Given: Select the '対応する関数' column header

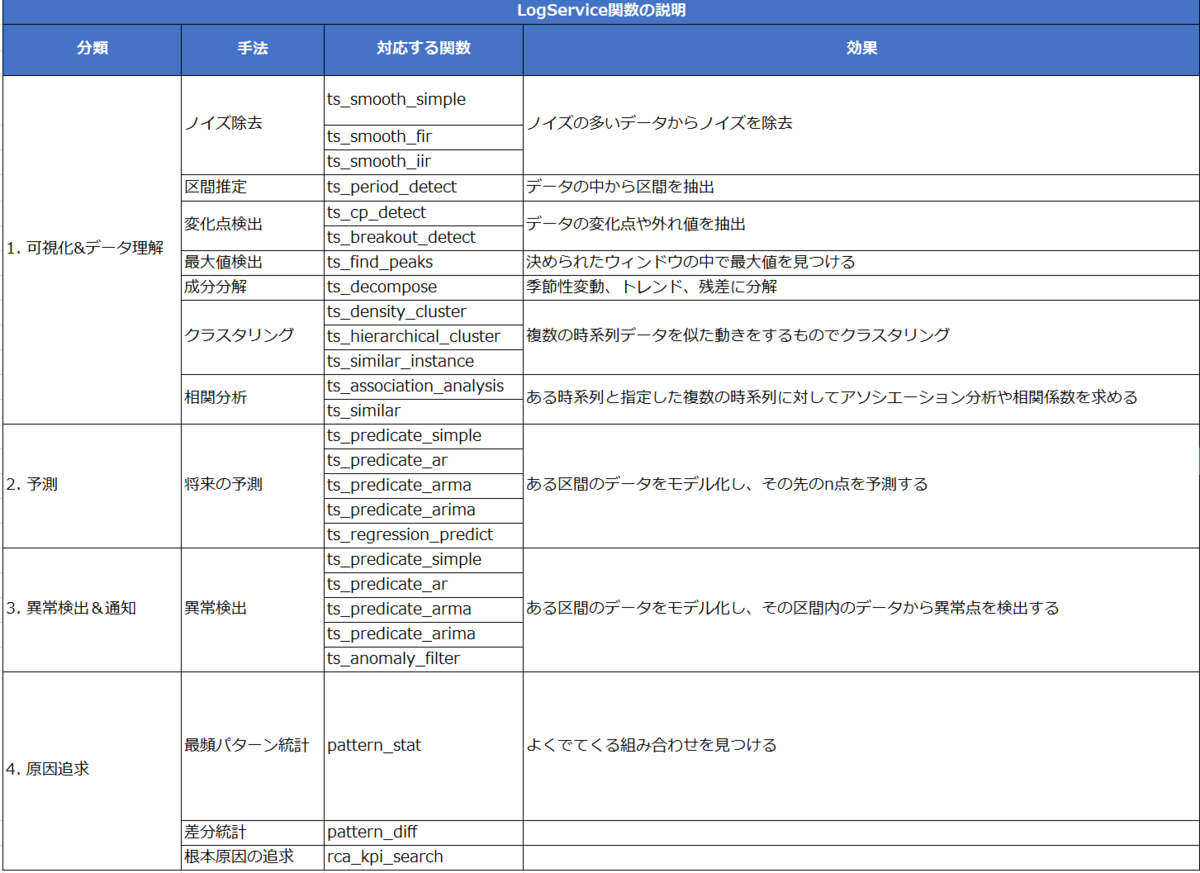Looking at the screenshot, I should tap(423, 48).
